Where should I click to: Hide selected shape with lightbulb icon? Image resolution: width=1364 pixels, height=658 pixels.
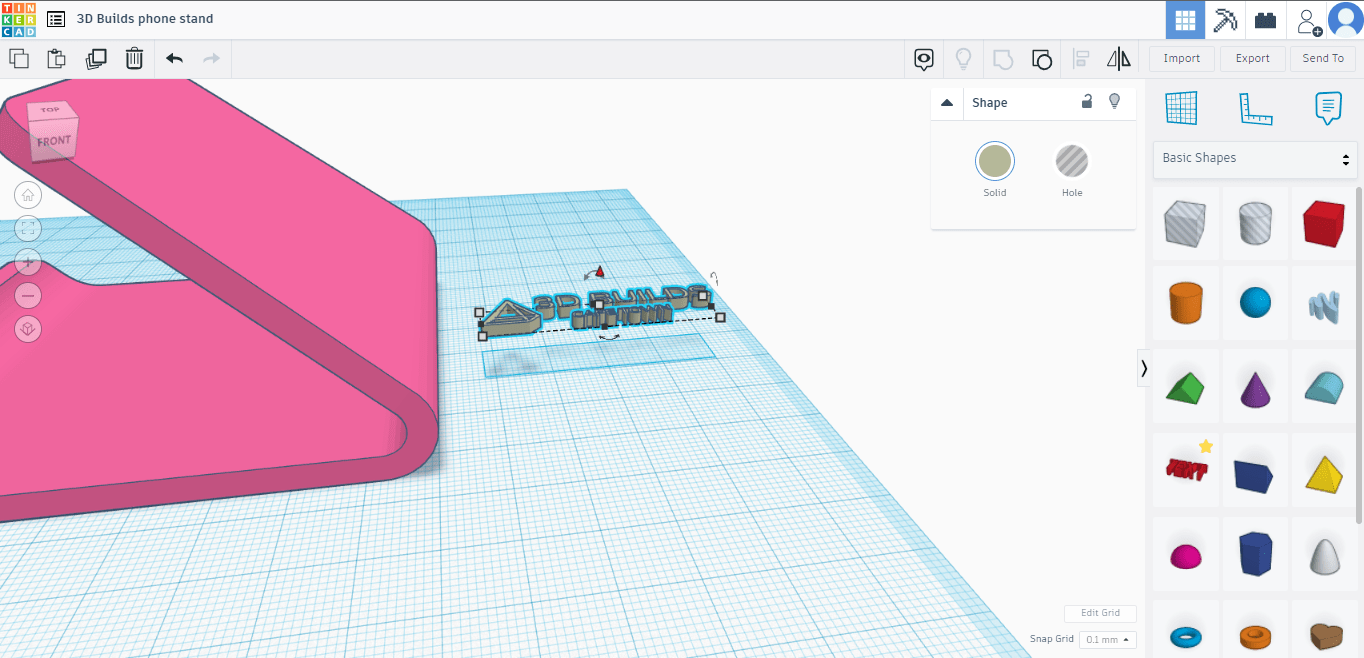coord(1114,102)
